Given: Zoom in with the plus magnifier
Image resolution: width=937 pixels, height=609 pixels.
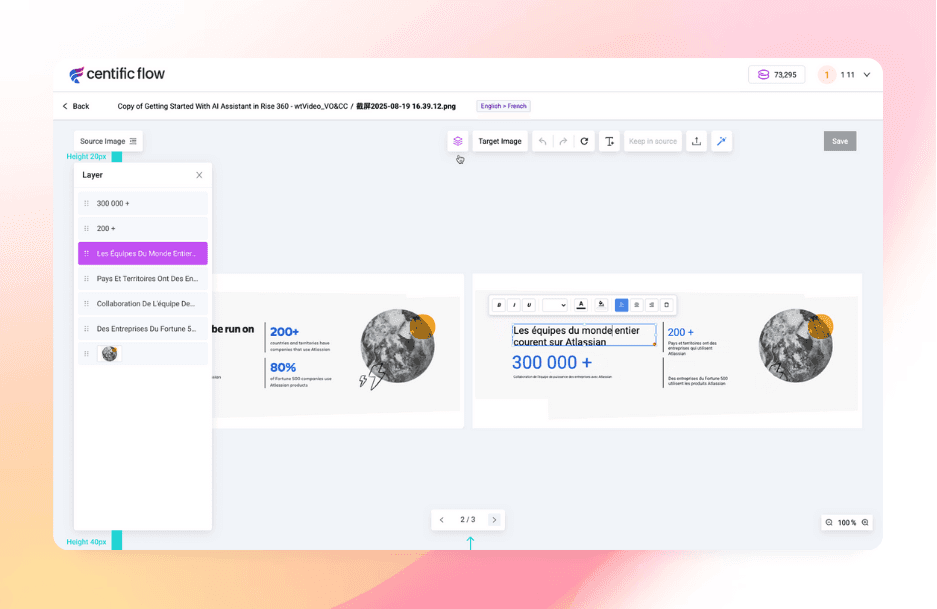Looking at the screenshot, I should (865, 522).
